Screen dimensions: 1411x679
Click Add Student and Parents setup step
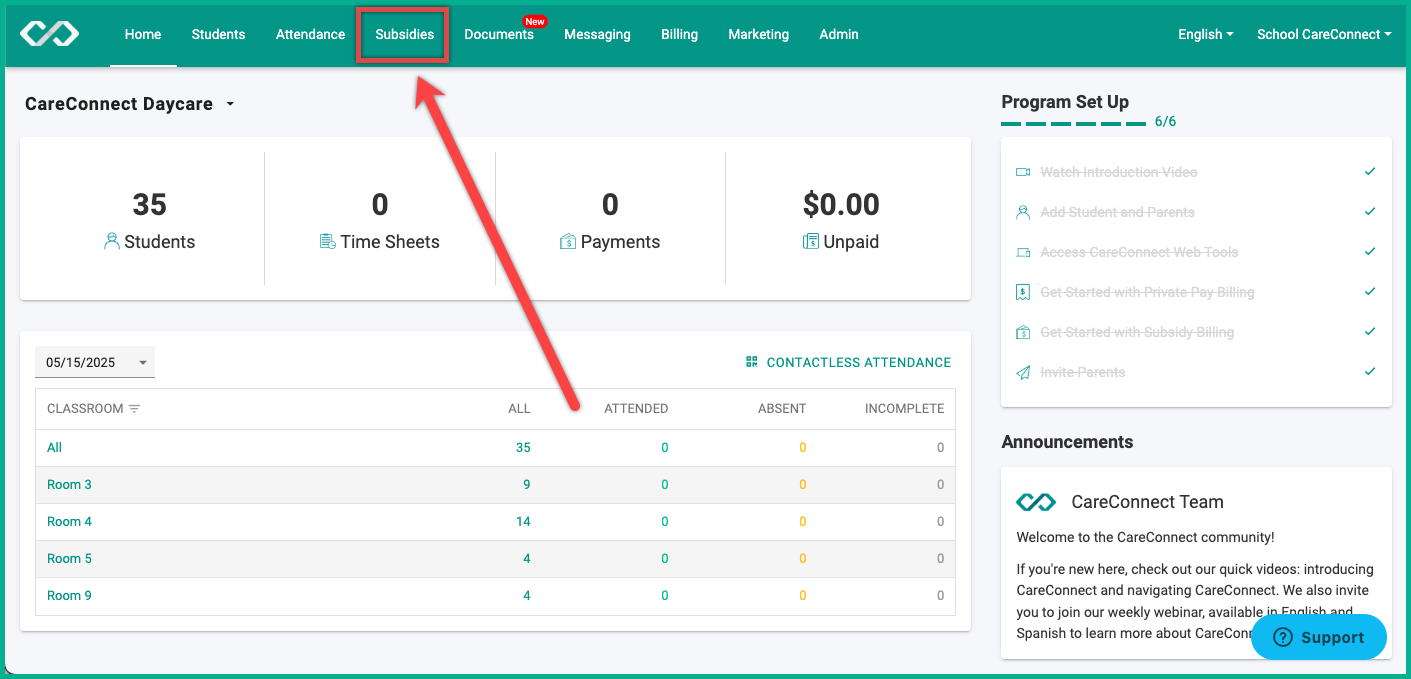tap(1117, 212)
